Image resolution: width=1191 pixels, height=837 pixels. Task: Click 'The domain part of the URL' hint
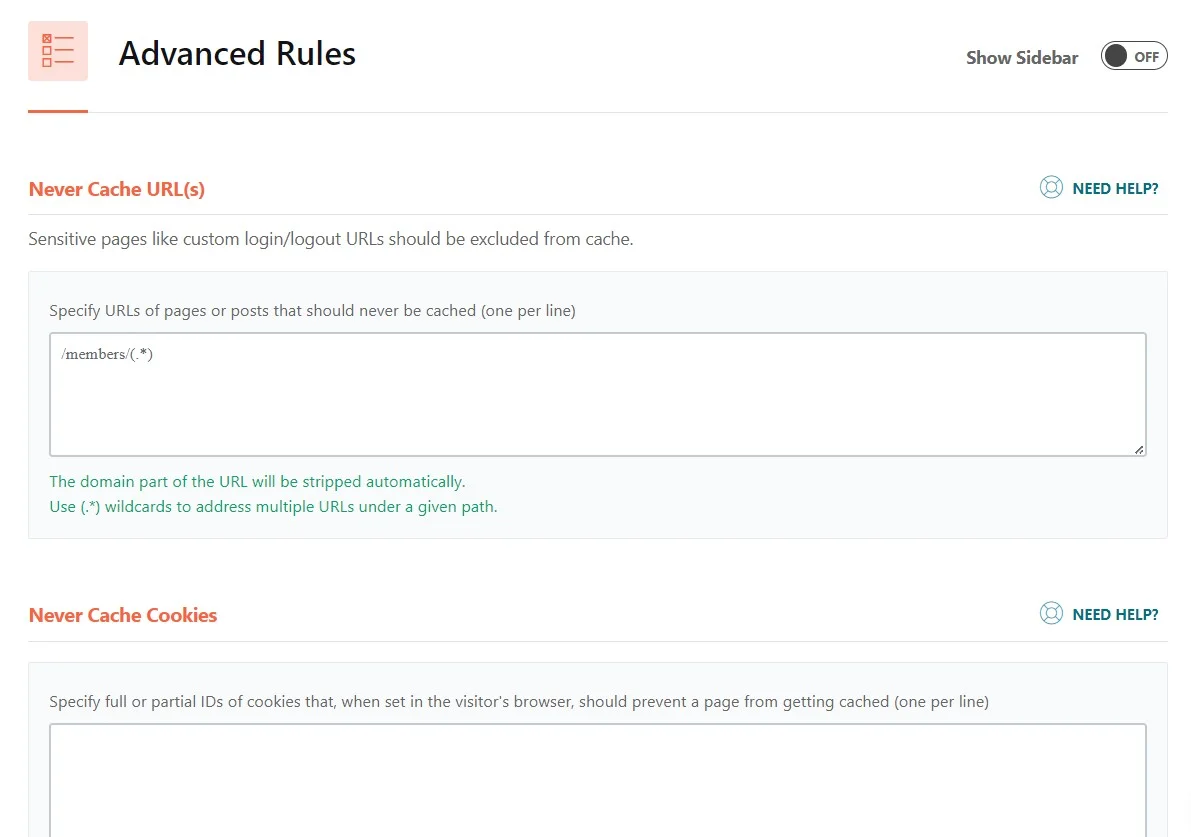pos(257,482)
